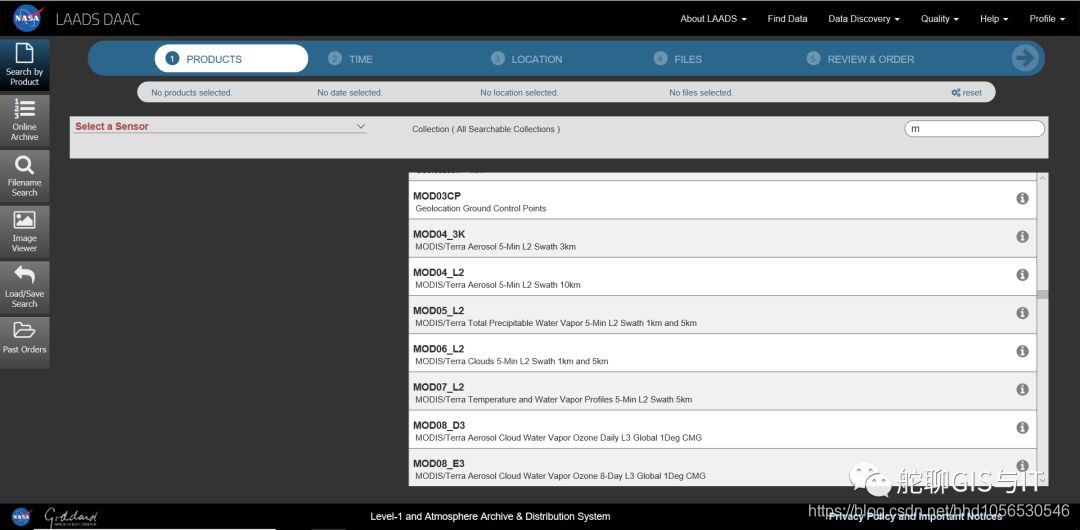Click 'No location selected.' status text
Image resolution: width=1080 pixels, height=530 pixels.
(519, 92)
